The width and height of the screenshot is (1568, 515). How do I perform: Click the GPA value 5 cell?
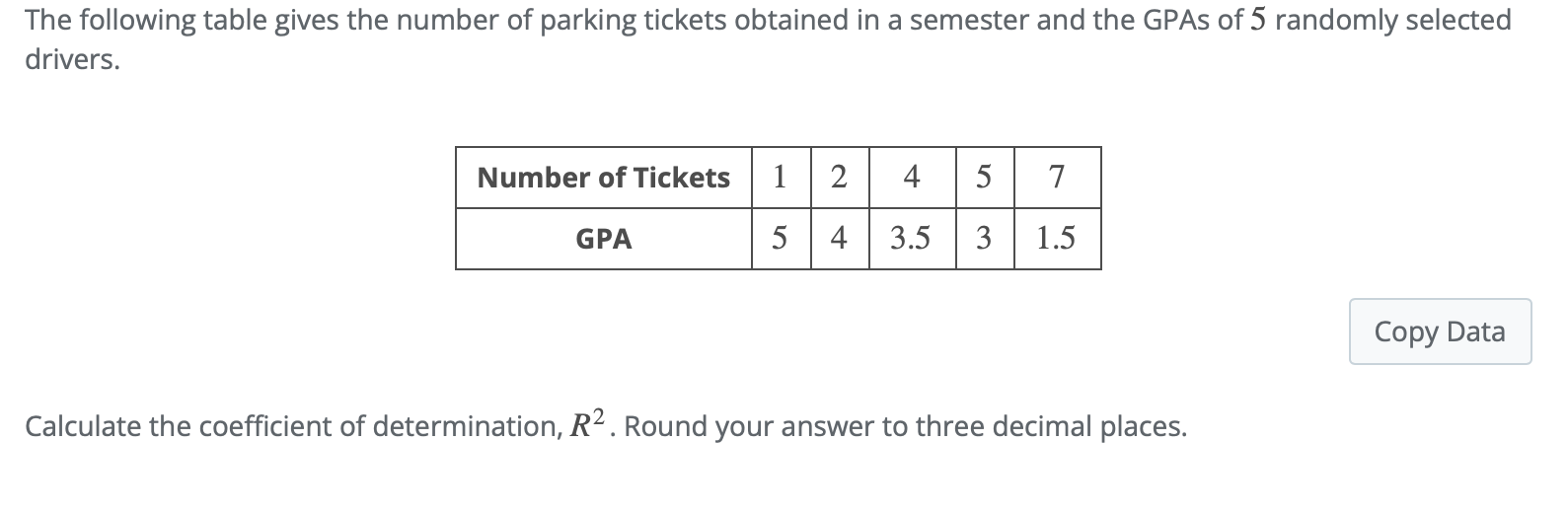[781, 239]
